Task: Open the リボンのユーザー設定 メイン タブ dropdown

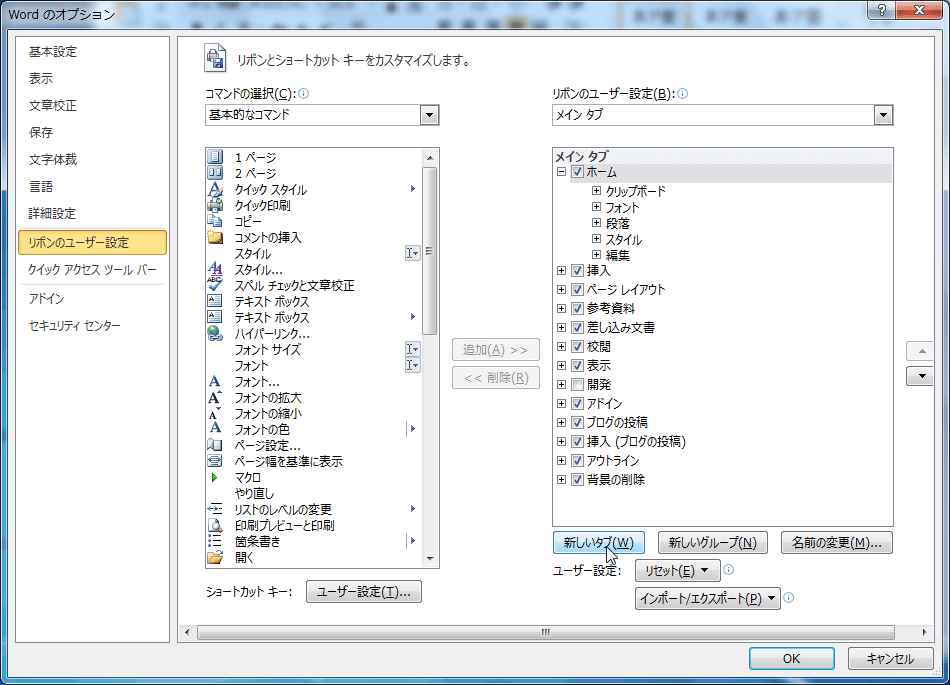Action: pos(883,114)
